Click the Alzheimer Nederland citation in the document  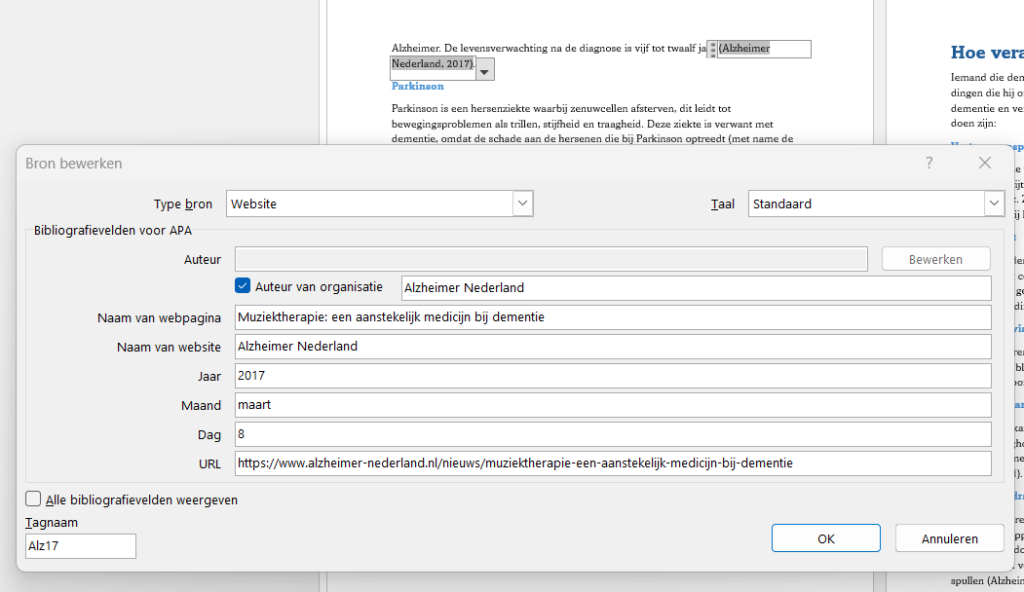pyautogui.click(x=744, y=48)
